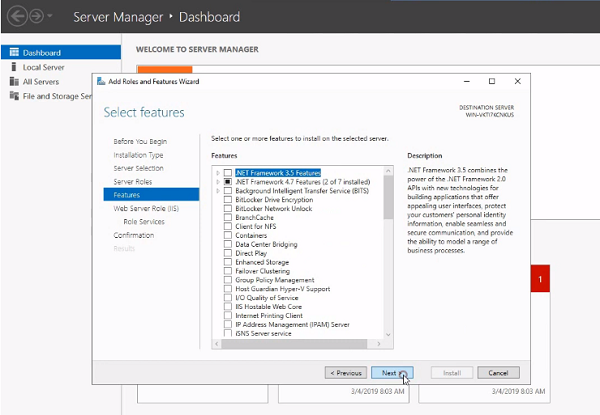The width and height of the screenshot is (600, 415).
Task: Click the horizontal scrollbar thumb in Features list
Action: click(294, 344)
